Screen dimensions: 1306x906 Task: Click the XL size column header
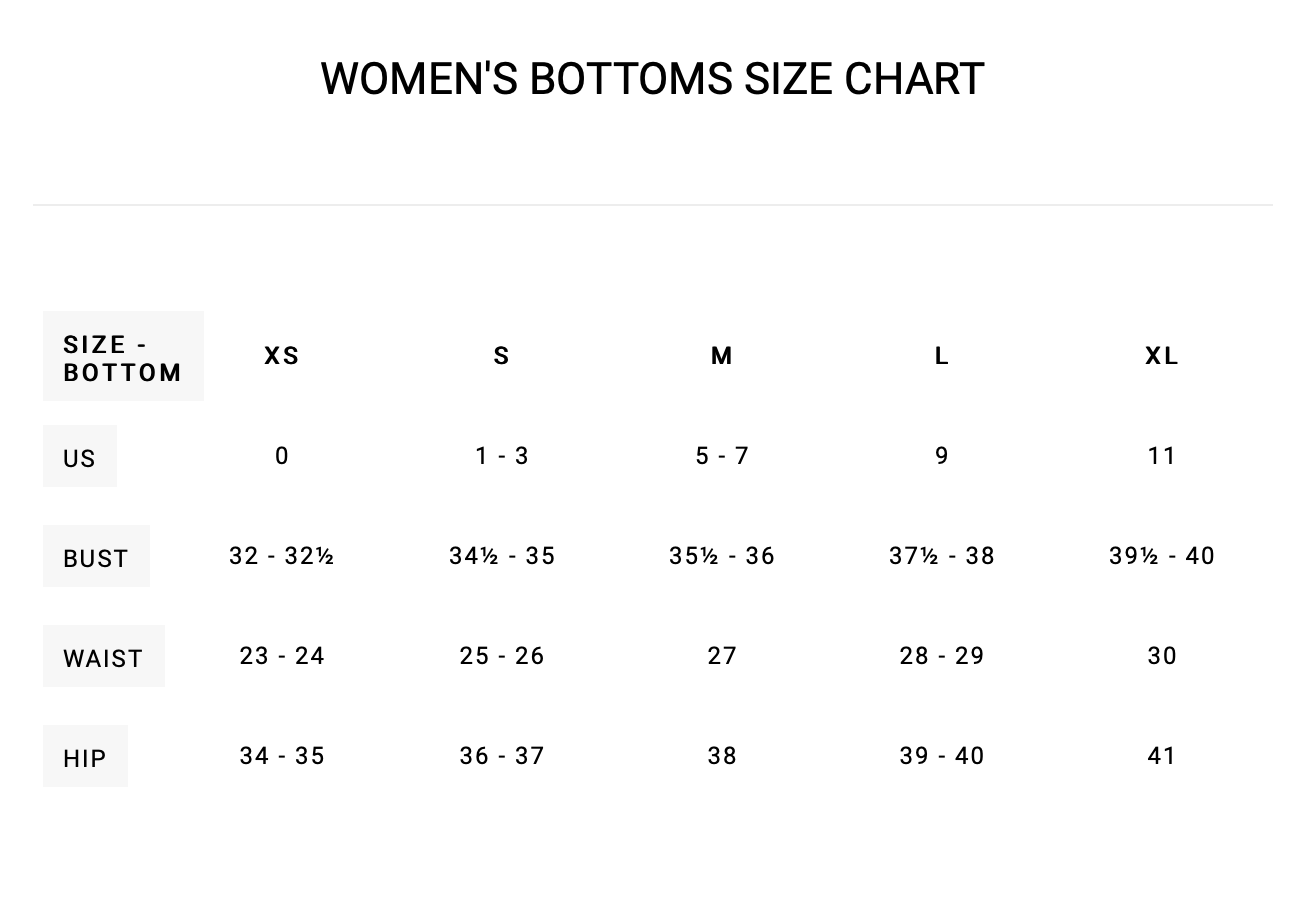tap(1162, 356)
